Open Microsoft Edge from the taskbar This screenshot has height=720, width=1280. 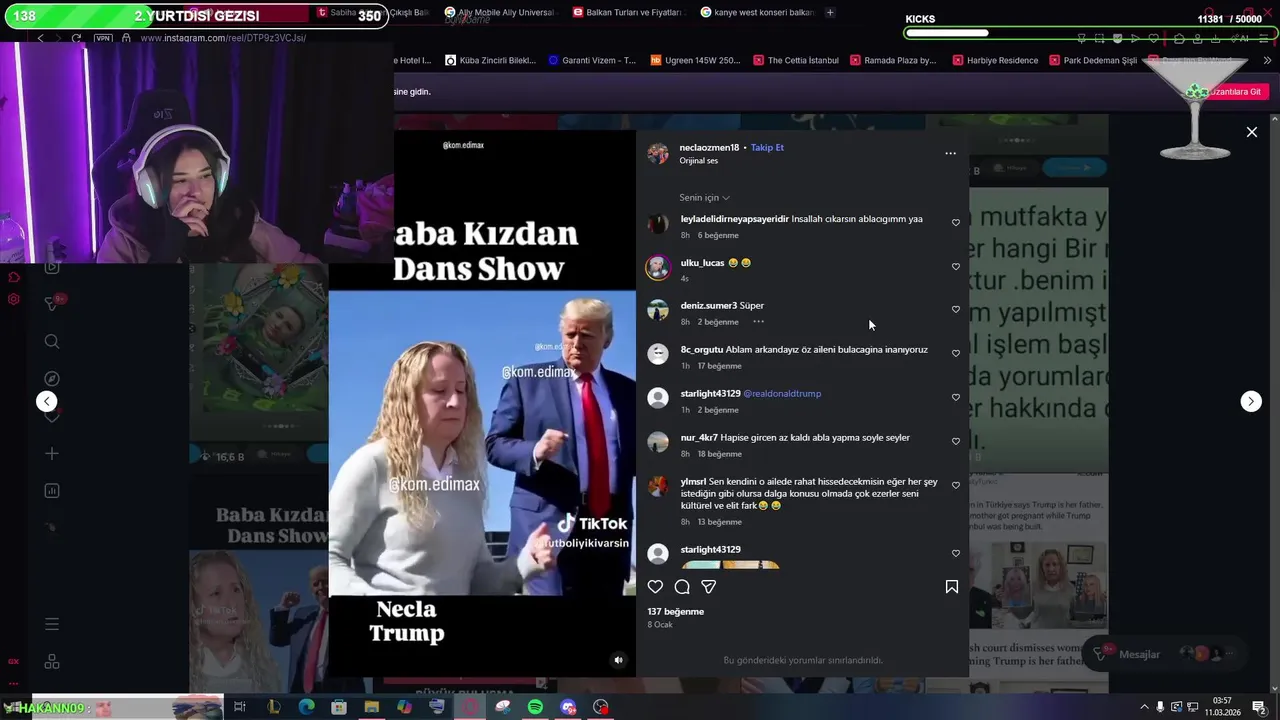[306, 707]
